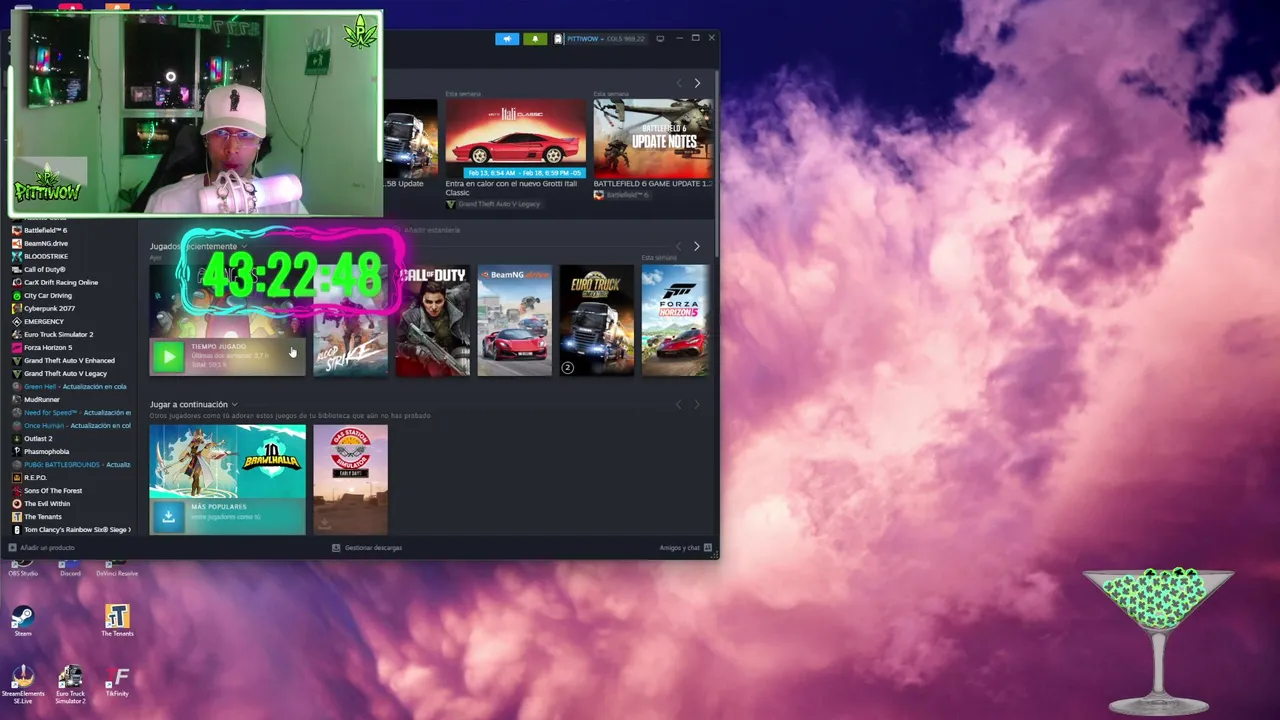1280x720 pixels.
Task: Open BeamNG.drive game cover
Action: coord(514,320)
